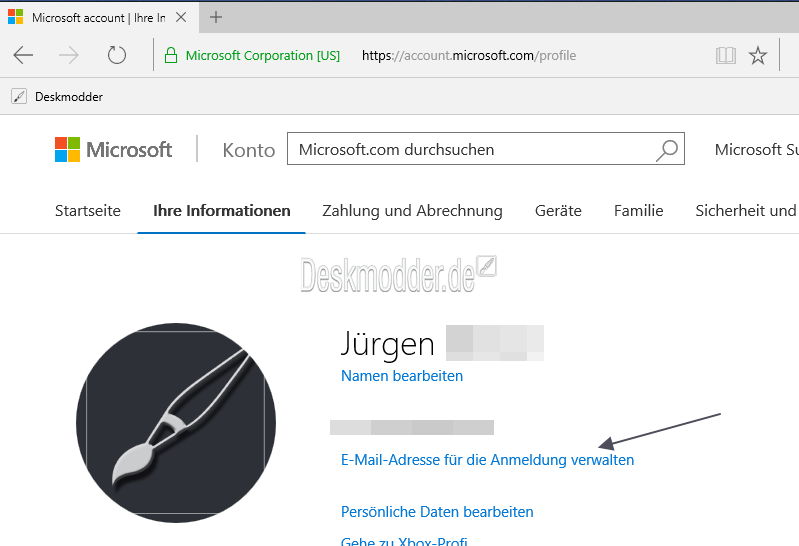Click the search magnifier icon
Screen dimensions: 799x546
[667, 150]
